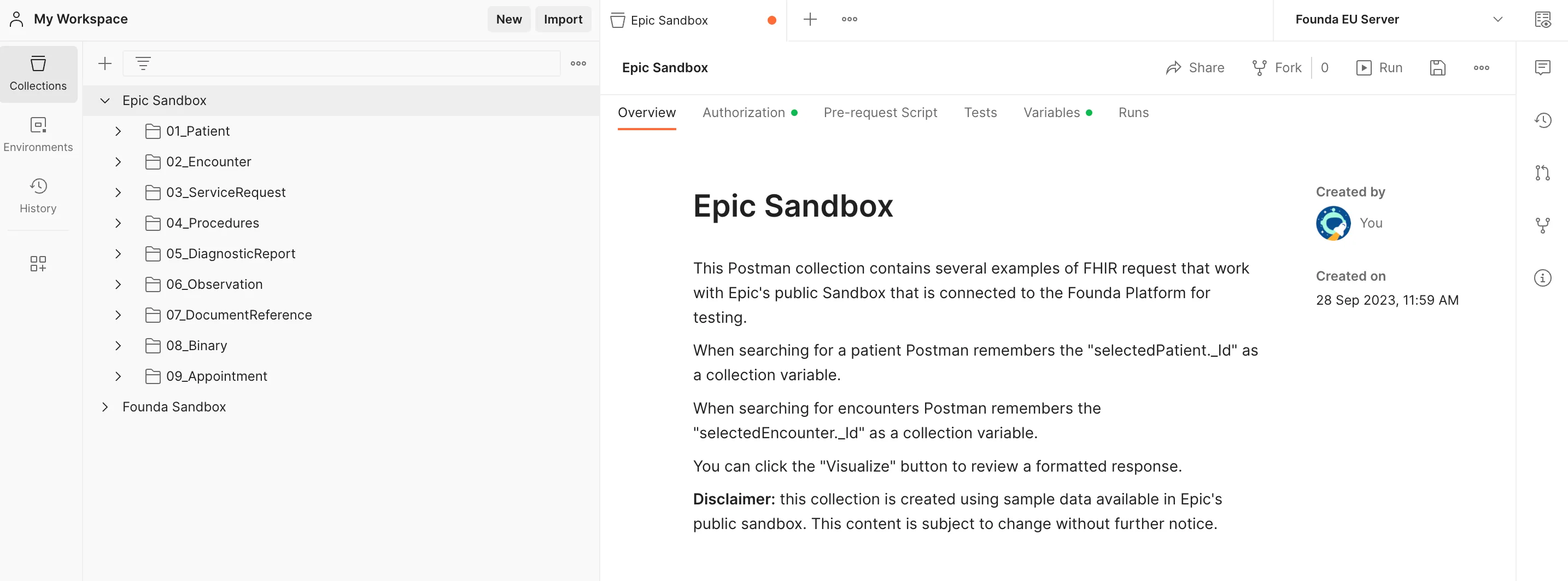Open the Environments sidebar panel
Viewport: 1568px width, 581px height.
coord(38,135)
